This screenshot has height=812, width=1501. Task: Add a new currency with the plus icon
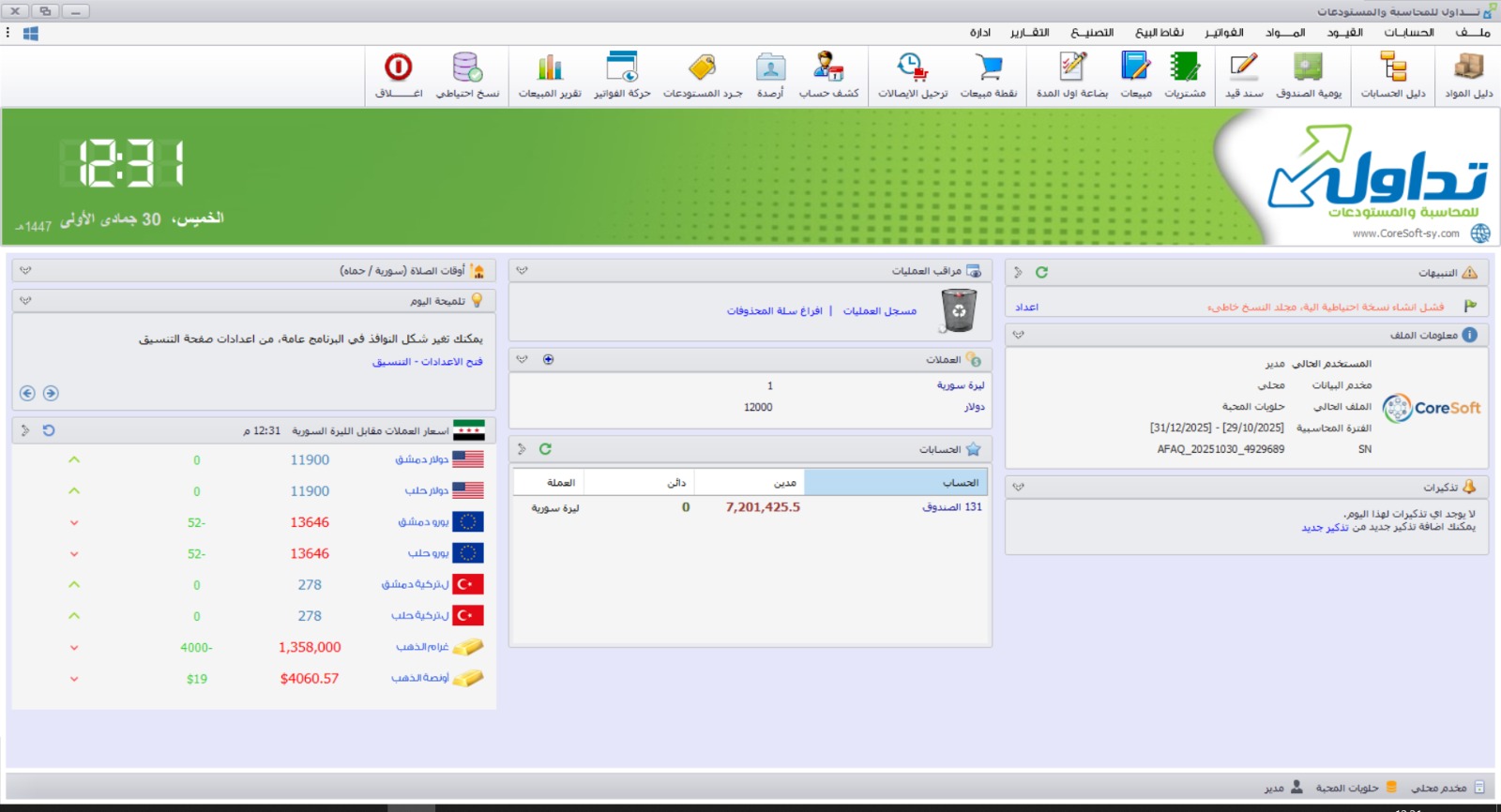(x=549, y=359)
